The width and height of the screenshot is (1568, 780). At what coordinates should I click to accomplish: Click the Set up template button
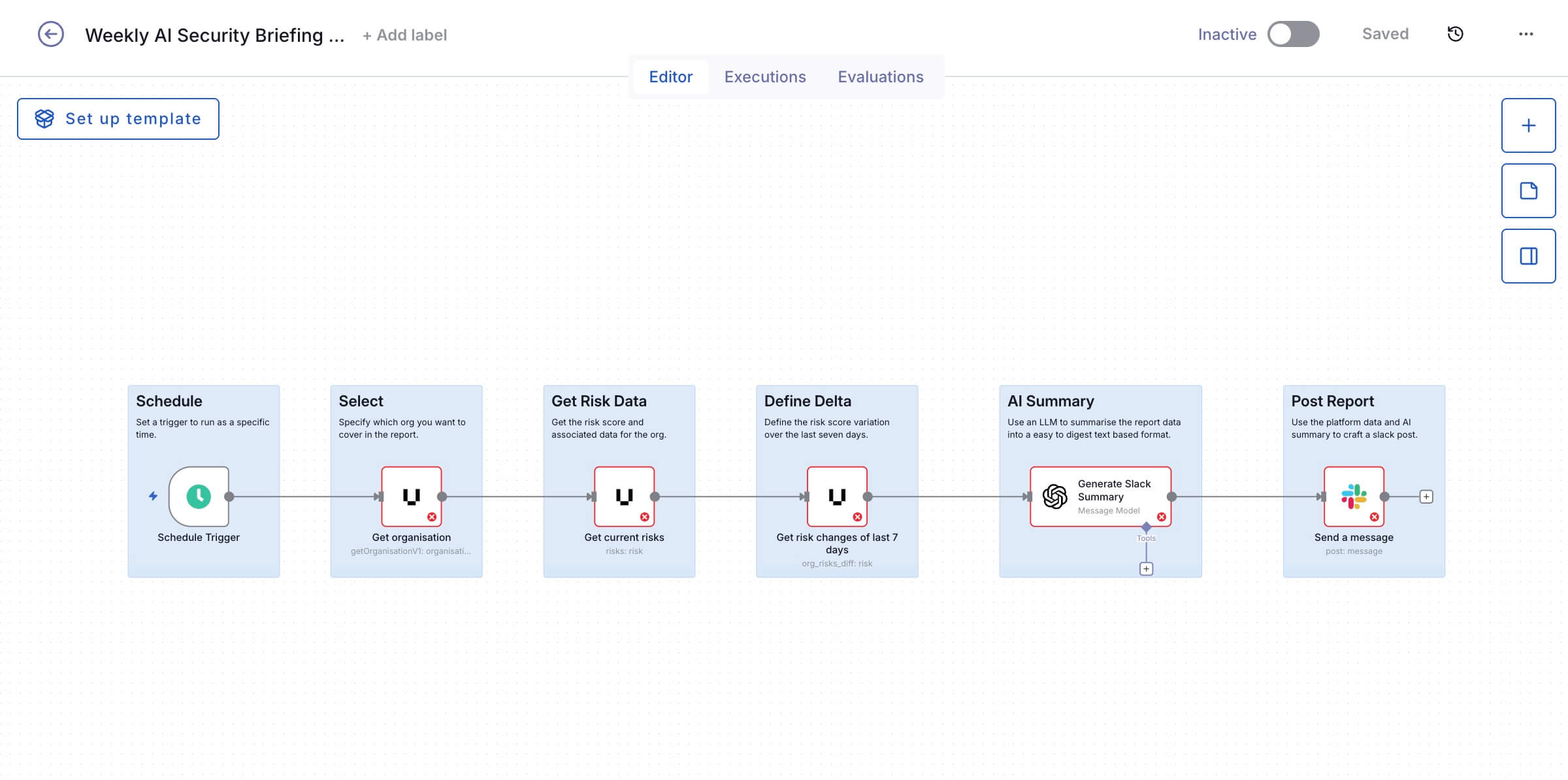118,118
